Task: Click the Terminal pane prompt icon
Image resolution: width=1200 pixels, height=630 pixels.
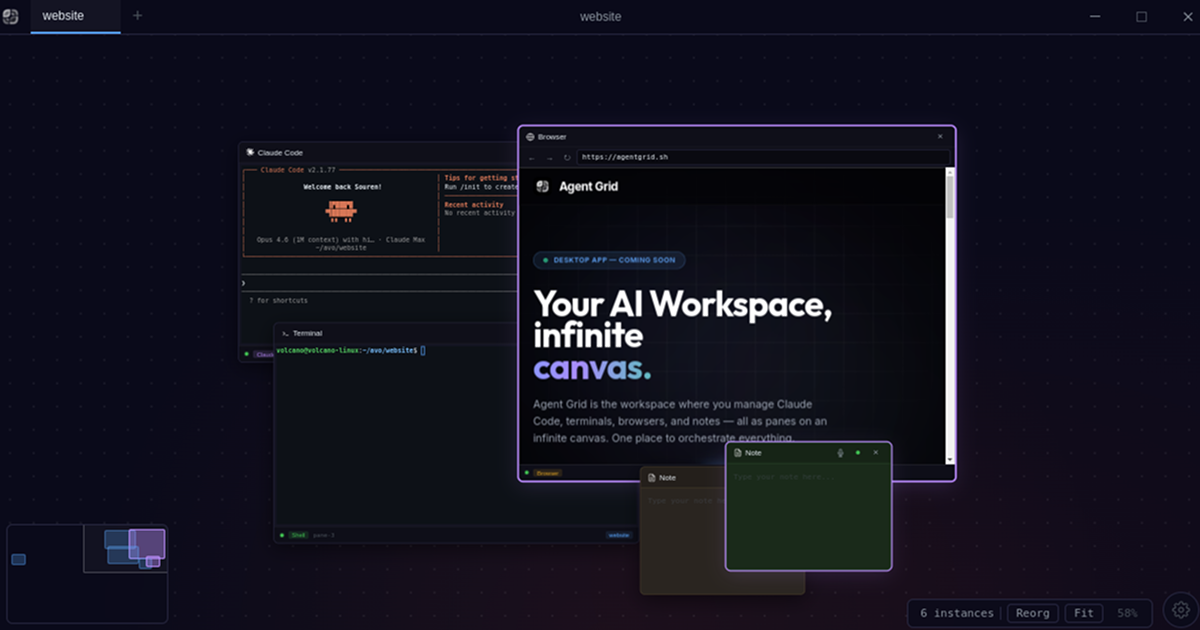Action: click(285, 333)
